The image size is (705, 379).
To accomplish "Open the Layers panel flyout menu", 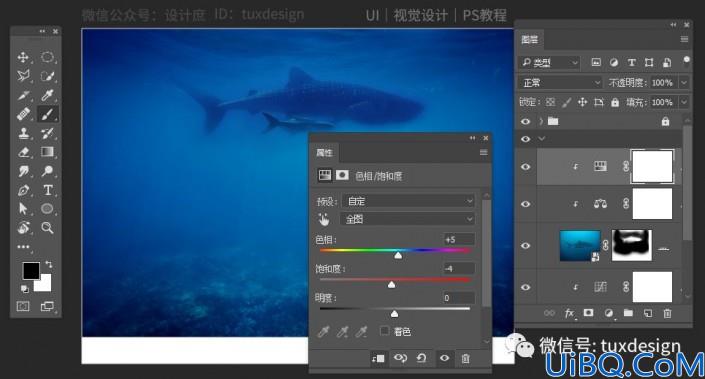I will click(684, 40).
